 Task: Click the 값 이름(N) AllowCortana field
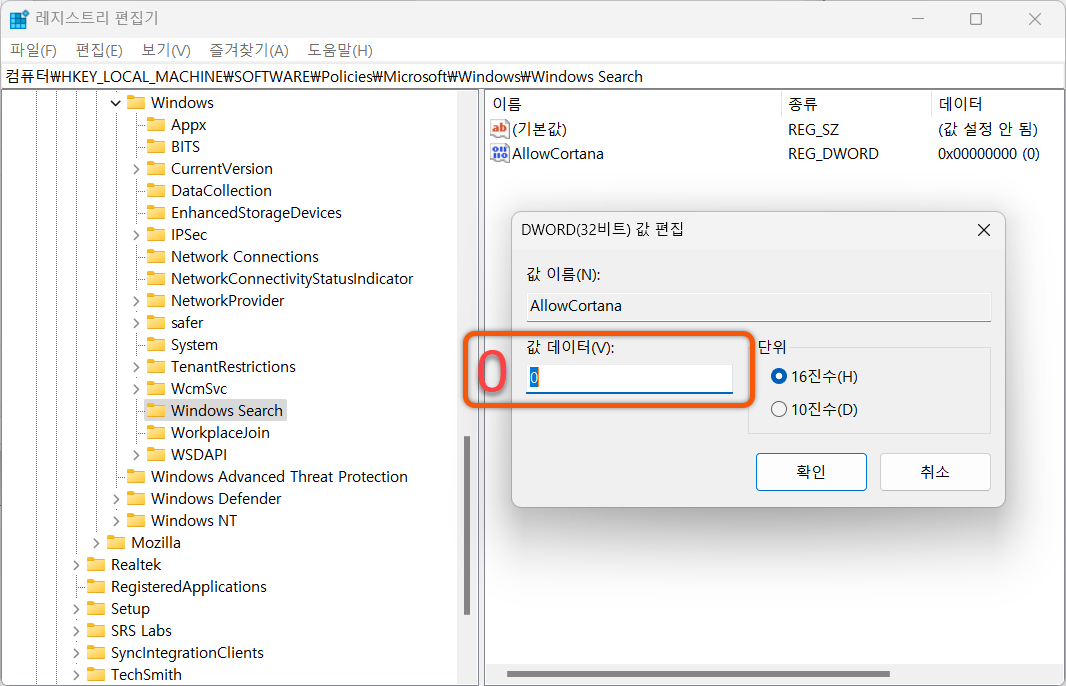759,306
